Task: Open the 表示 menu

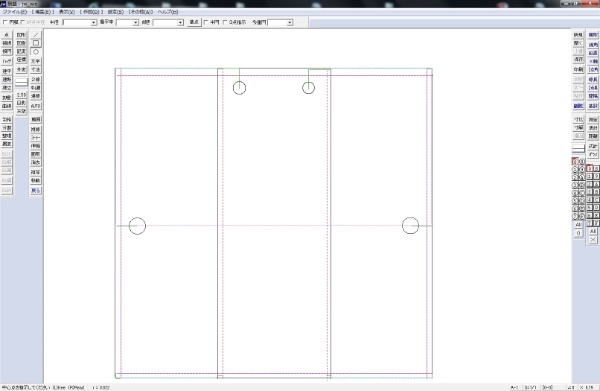Action: click(x=67, y=12)
